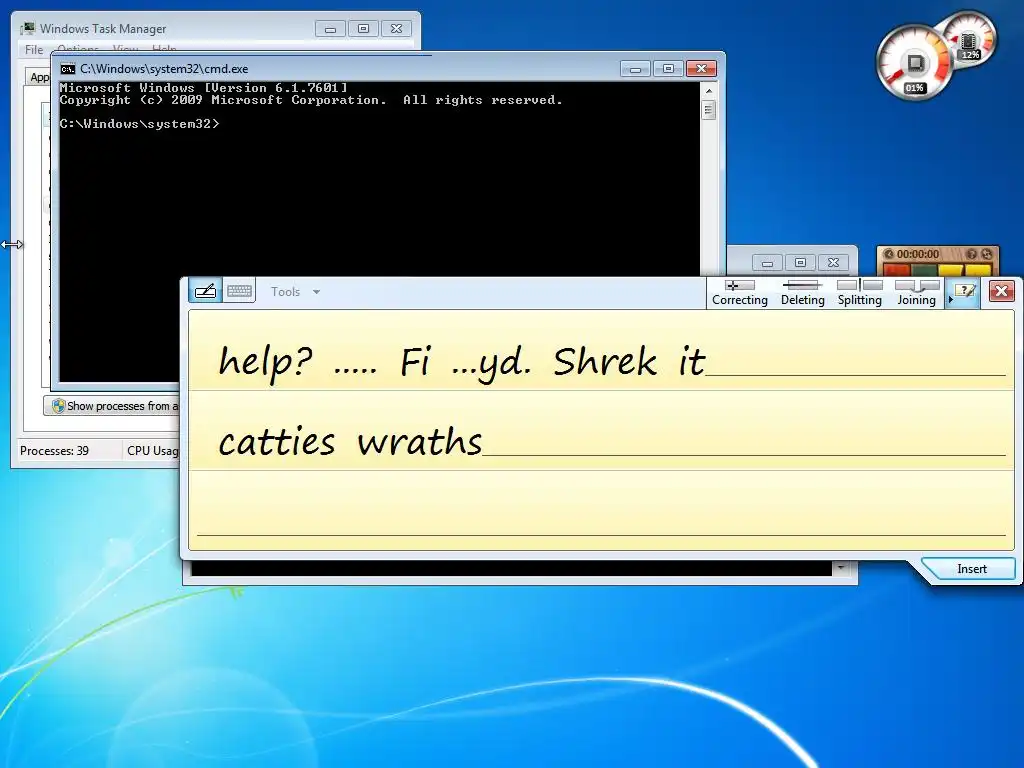Close the window behind the Input Panel
Viewport: 1024px width, 768px height.
pyautogui.click(x=833, y=263)
